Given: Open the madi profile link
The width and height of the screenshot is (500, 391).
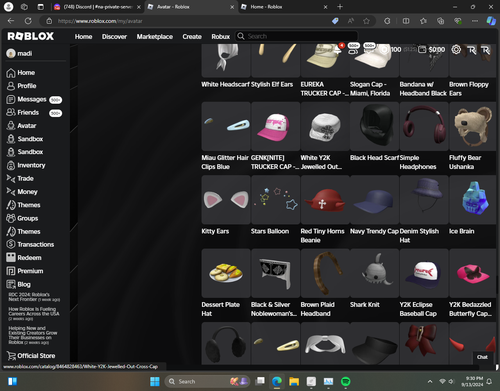Looking at the screenshot, I should (x=19, y=53).
